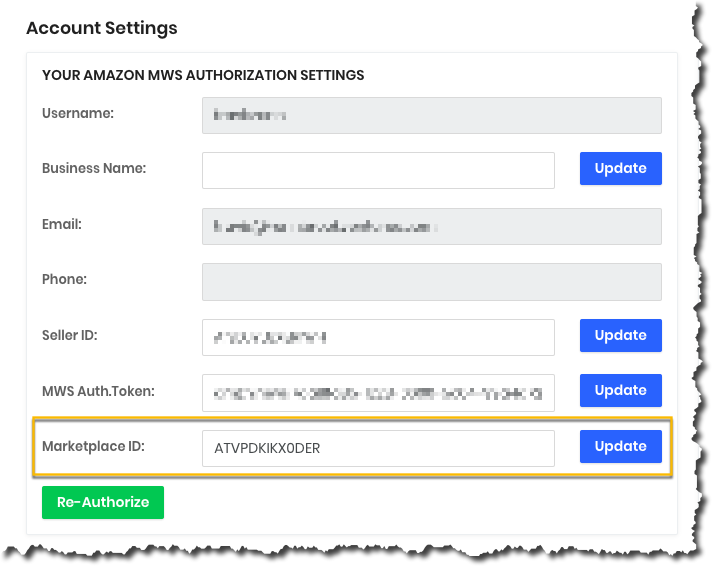Screen dimensions: 713x566
Task: Click the Update button beside Seller ID
Action: pos(620,335)
